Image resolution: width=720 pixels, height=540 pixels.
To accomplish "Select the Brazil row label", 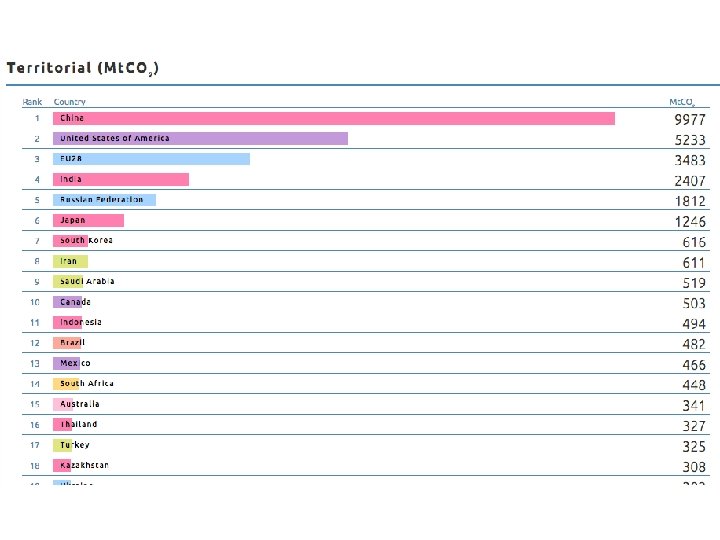I will pyautogui.click(x=73, y=343).
